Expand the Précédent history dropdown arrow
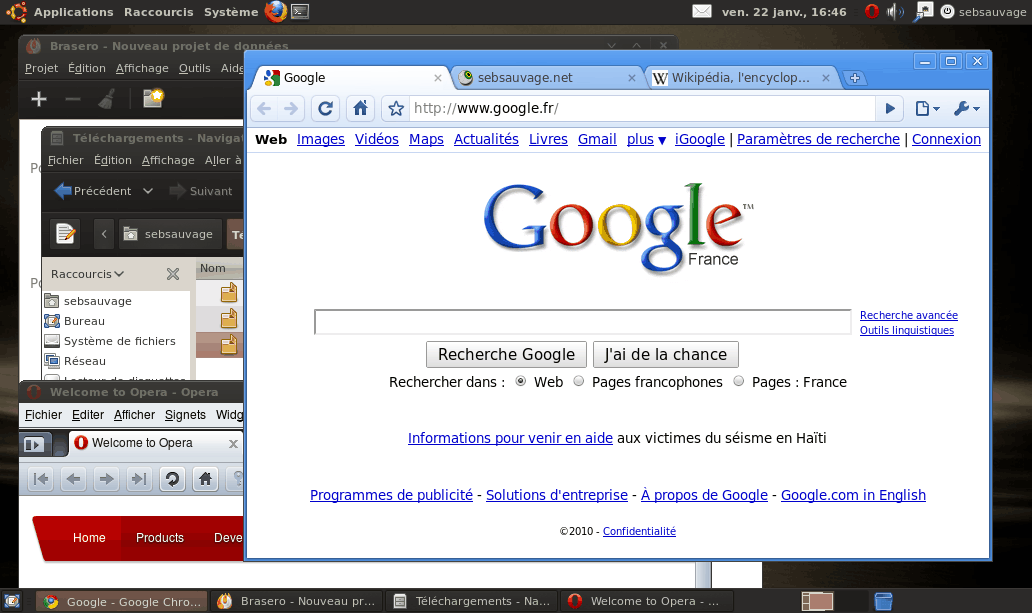Viewport: 1032px width, 613px height. coord(147,191)
